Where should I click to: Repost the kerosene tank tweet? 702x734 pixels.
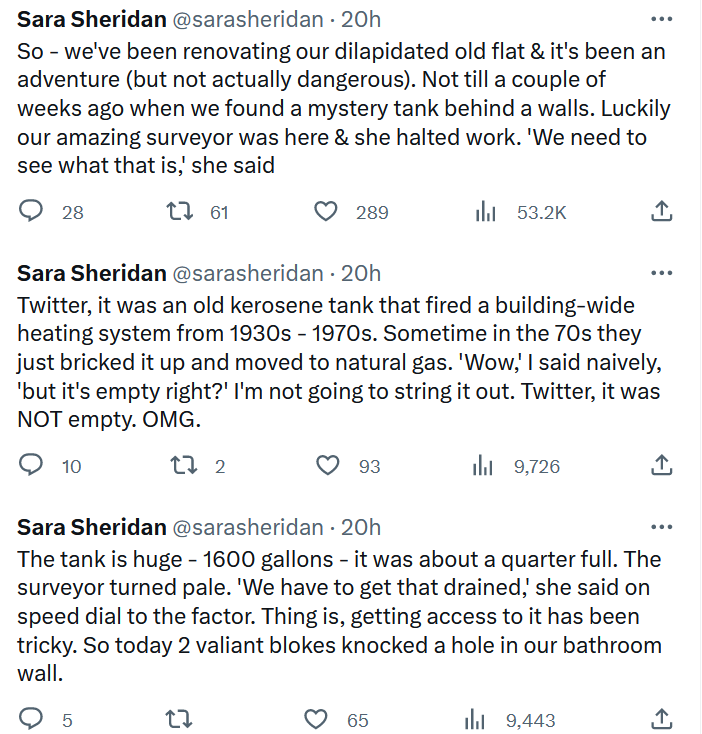tap(178, 466)
